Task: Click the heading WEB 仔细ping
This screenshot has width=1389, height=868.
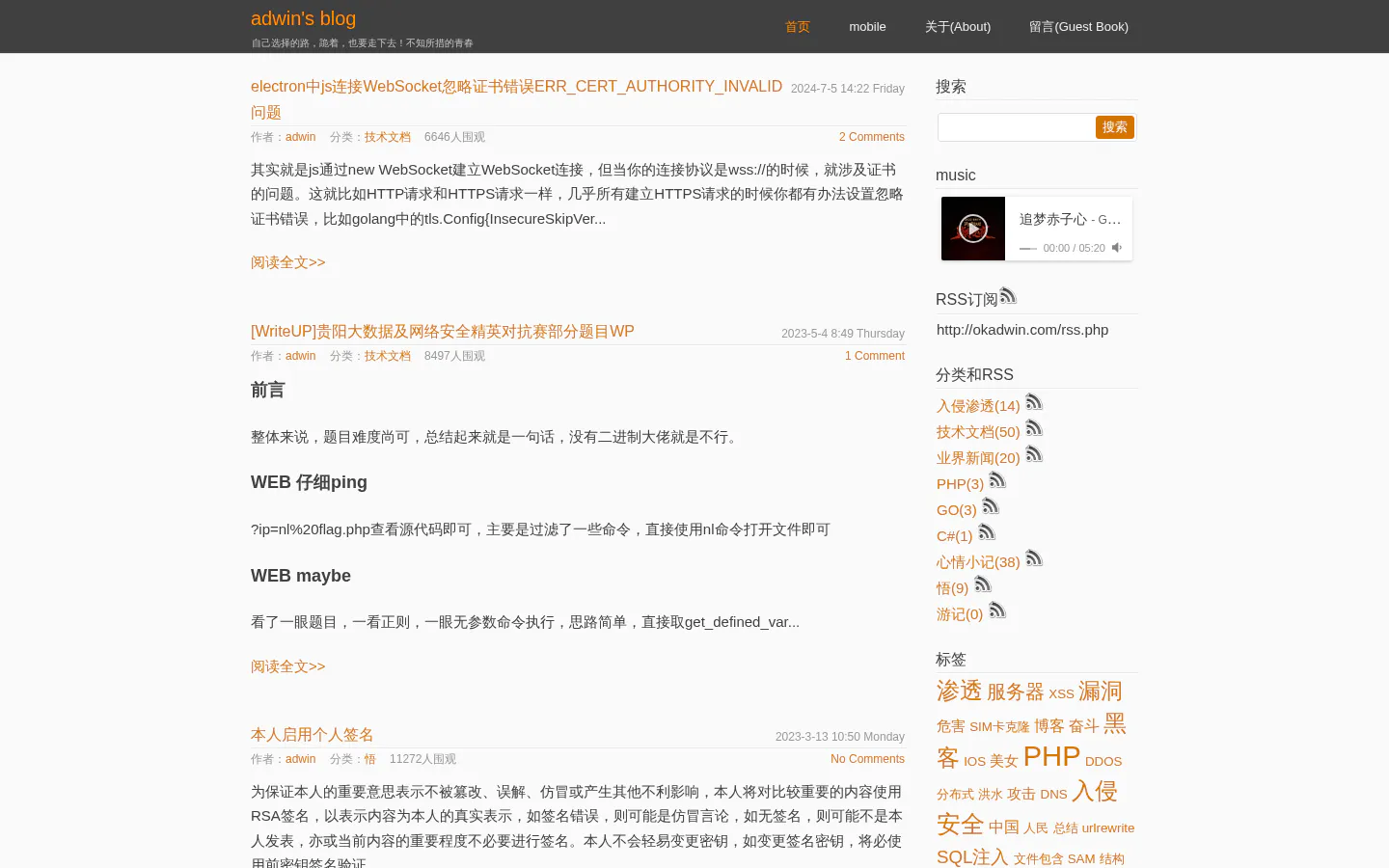Action: click(x=309, y=482)
